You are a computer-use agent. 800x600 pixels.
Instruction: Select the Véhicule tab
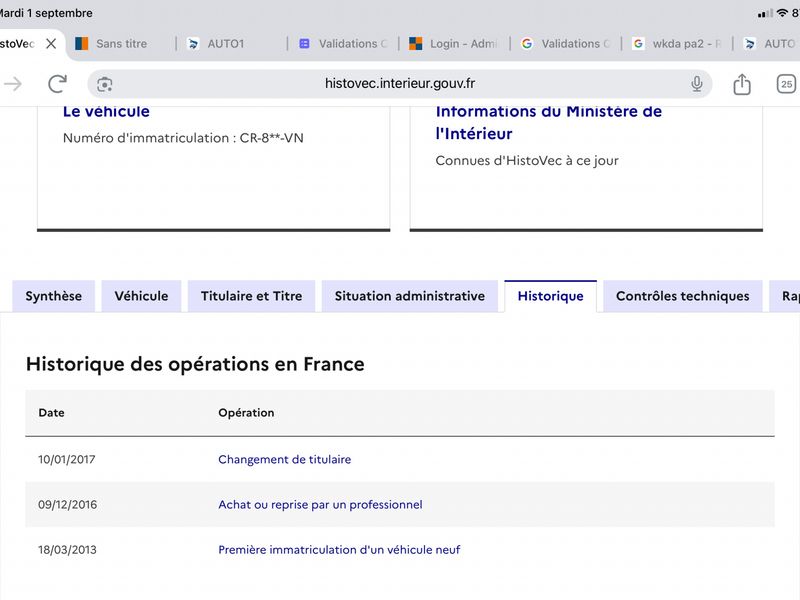(x=141, y=296)
